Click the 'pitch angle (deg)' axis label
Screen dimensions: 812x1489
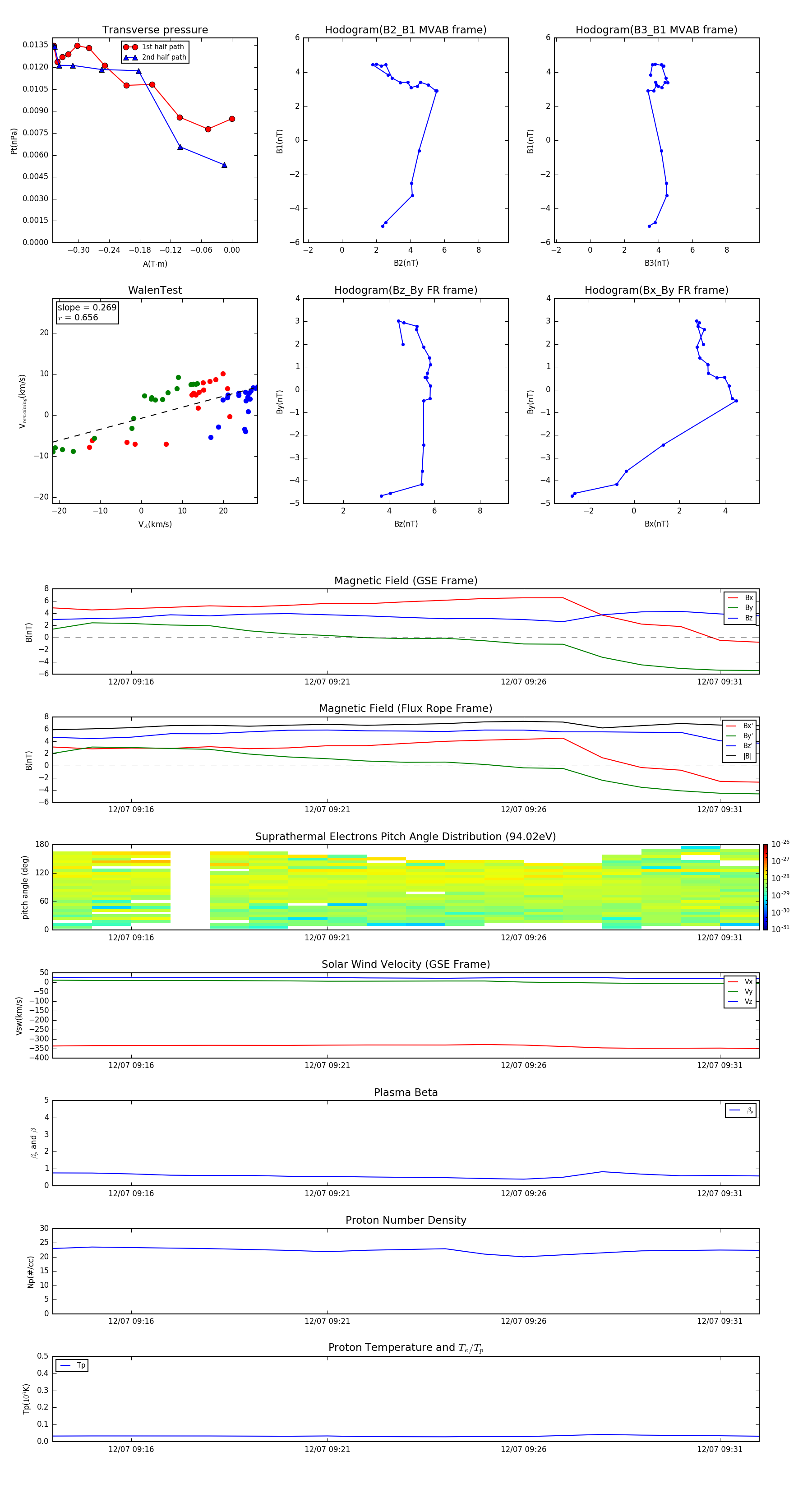[x=25, y=887]
